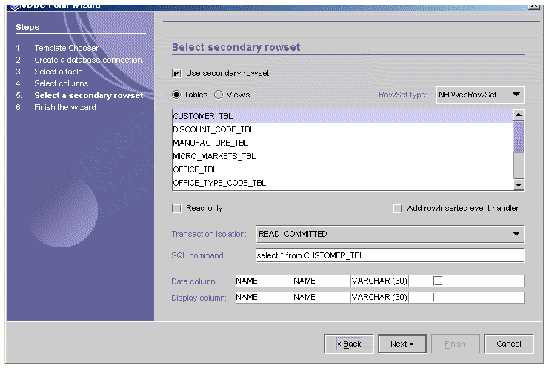Viewport: 549px width, 368px height.
Task: Click step 6 Finish the wizard
Action: tap(65, 107)
